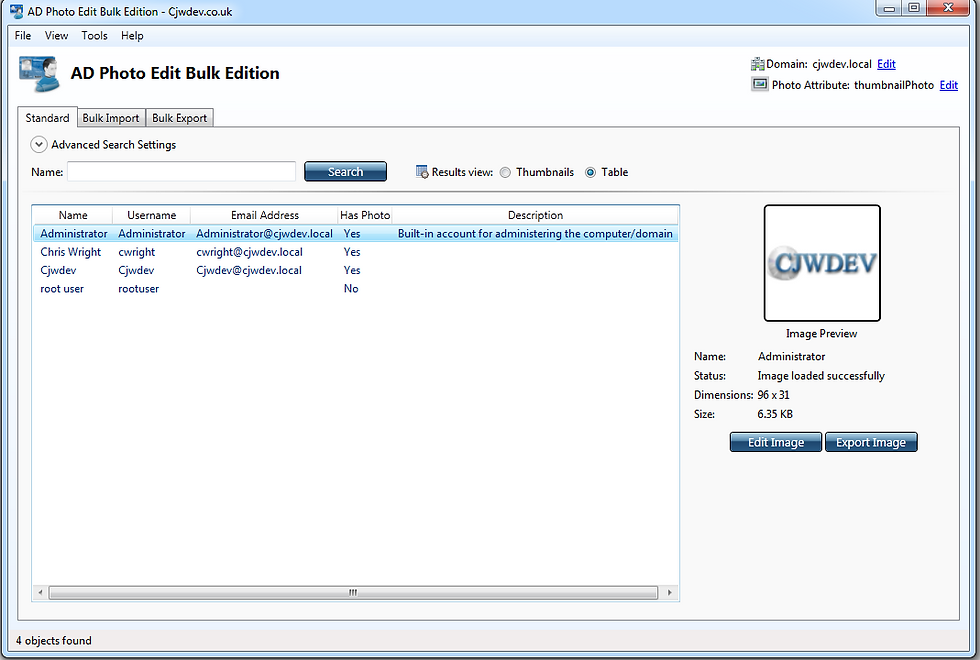Click the Export Image button
Screen dimensions: 980x660
point(871,442)
